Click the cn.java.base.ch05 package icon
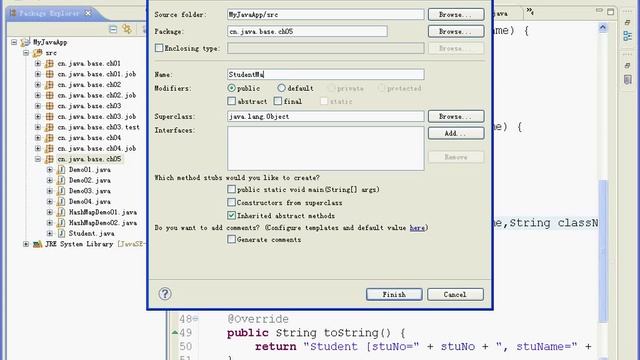 coord(49,159)
